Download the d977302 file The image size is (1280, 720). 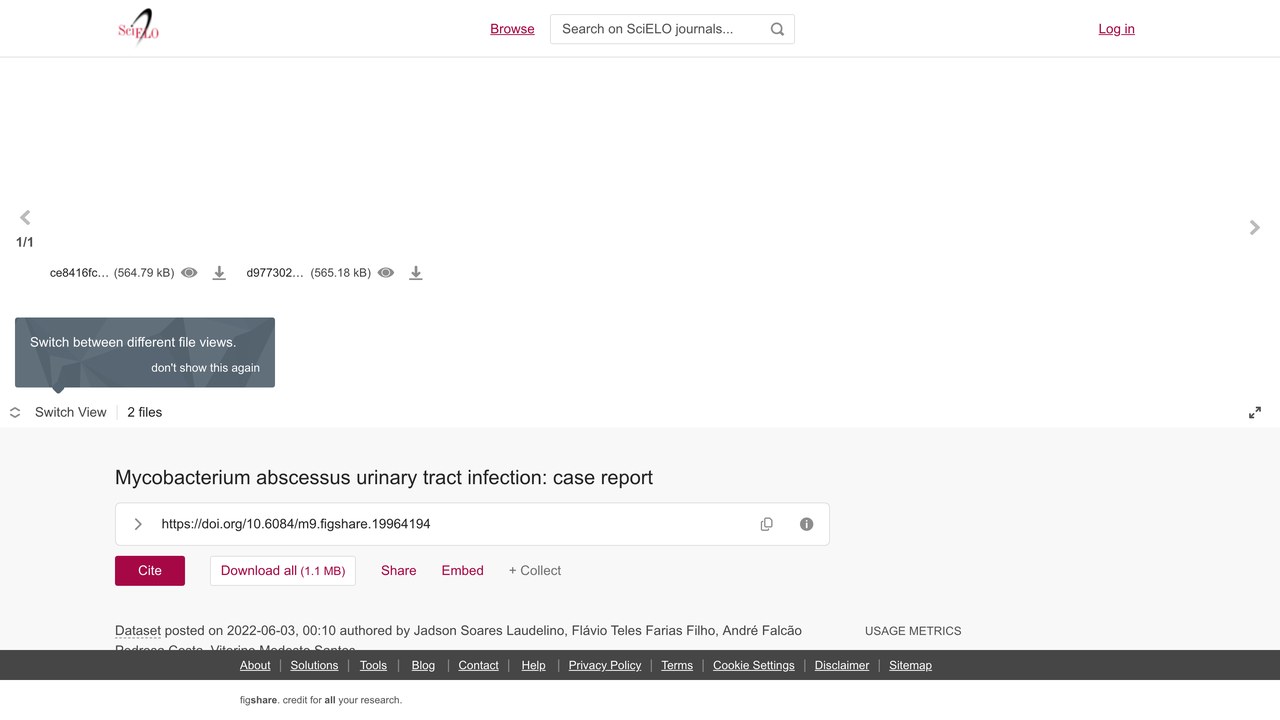coord(416,273)
